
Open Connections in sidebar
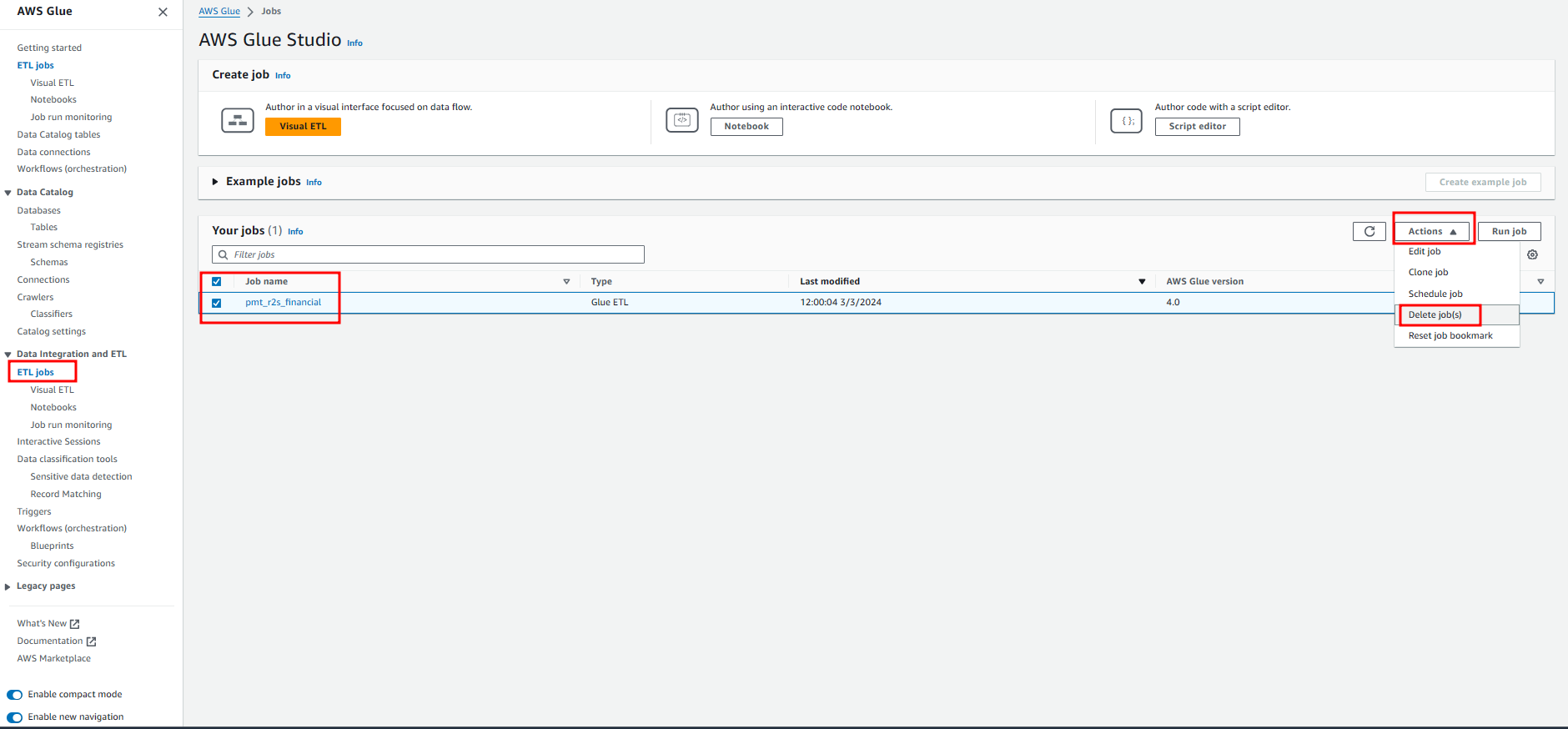coord(43,280)
